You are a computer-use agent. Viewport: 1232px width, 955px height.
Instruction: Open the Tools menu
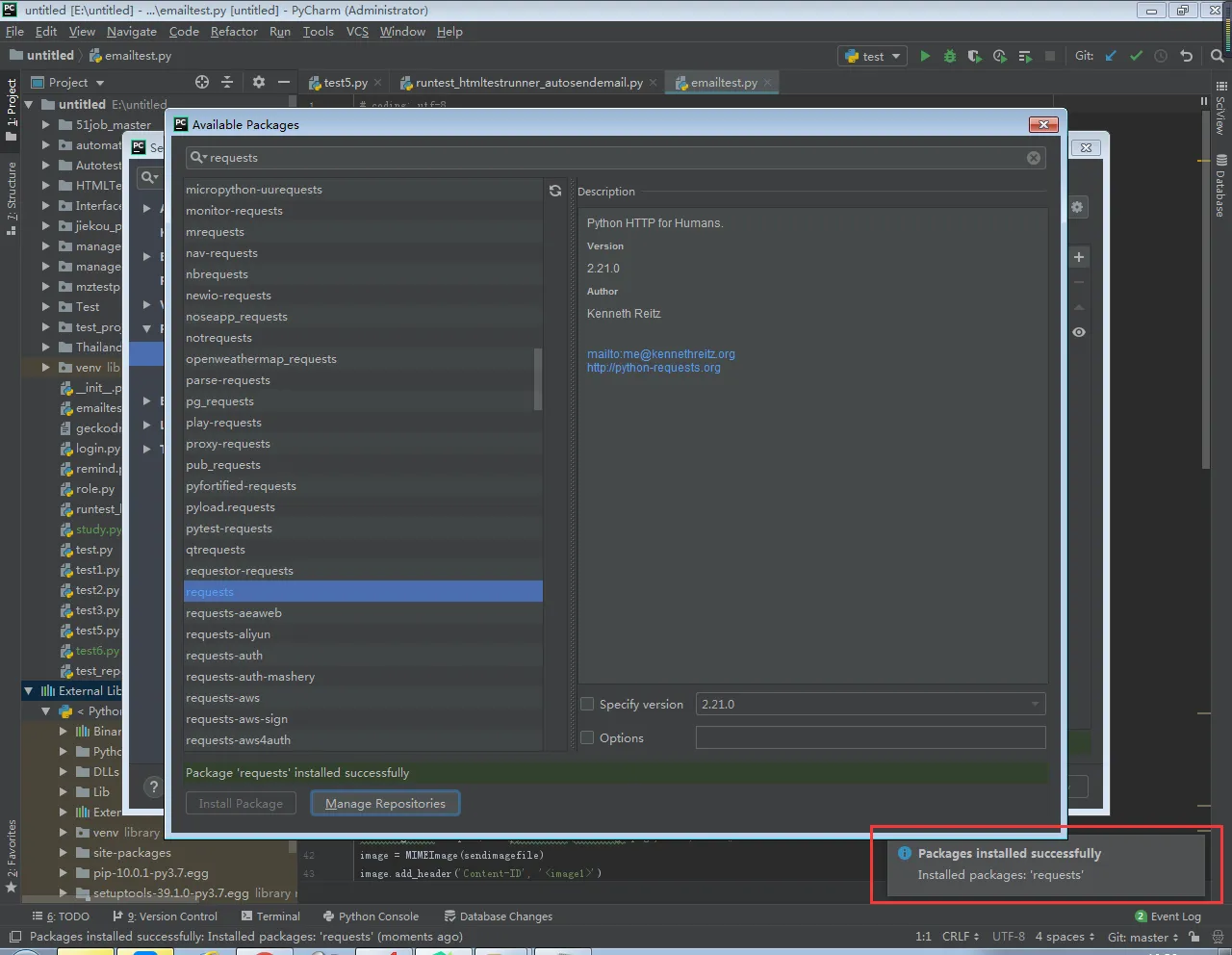(318, 32)
